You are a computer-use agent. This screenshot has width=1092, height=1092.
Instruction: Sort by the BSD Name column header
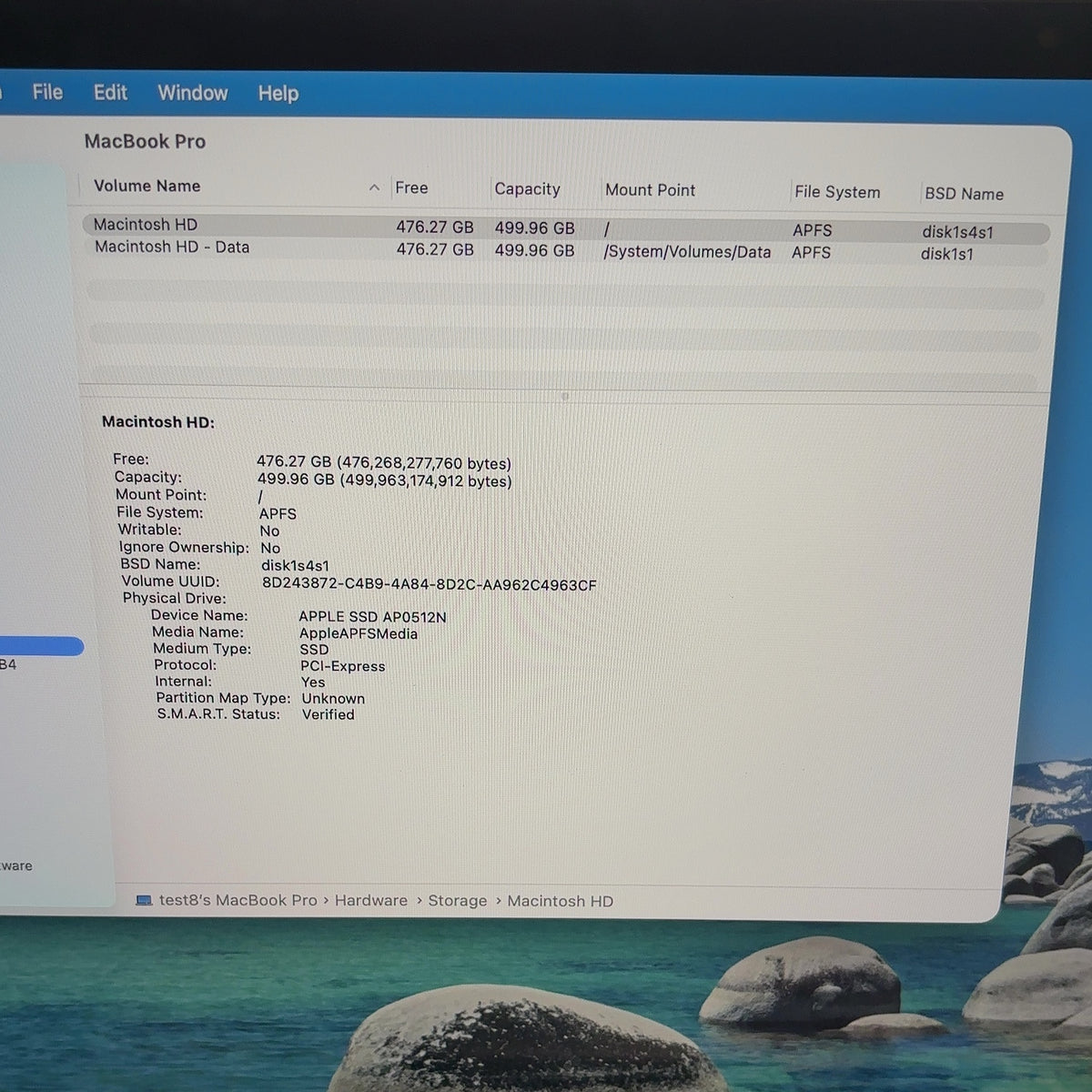pos(964,194)
